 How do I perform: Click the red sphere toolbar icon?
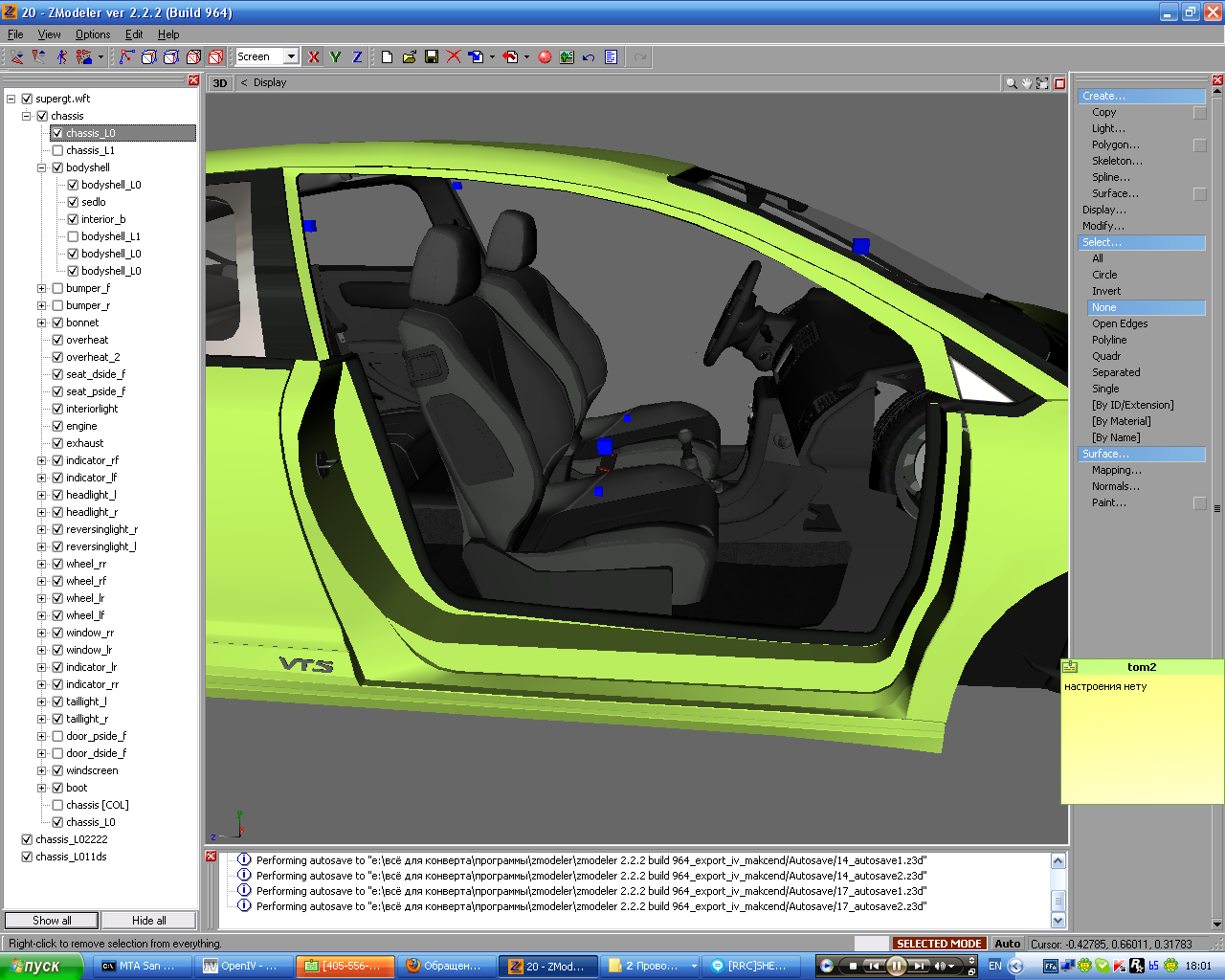click(545, 57)
